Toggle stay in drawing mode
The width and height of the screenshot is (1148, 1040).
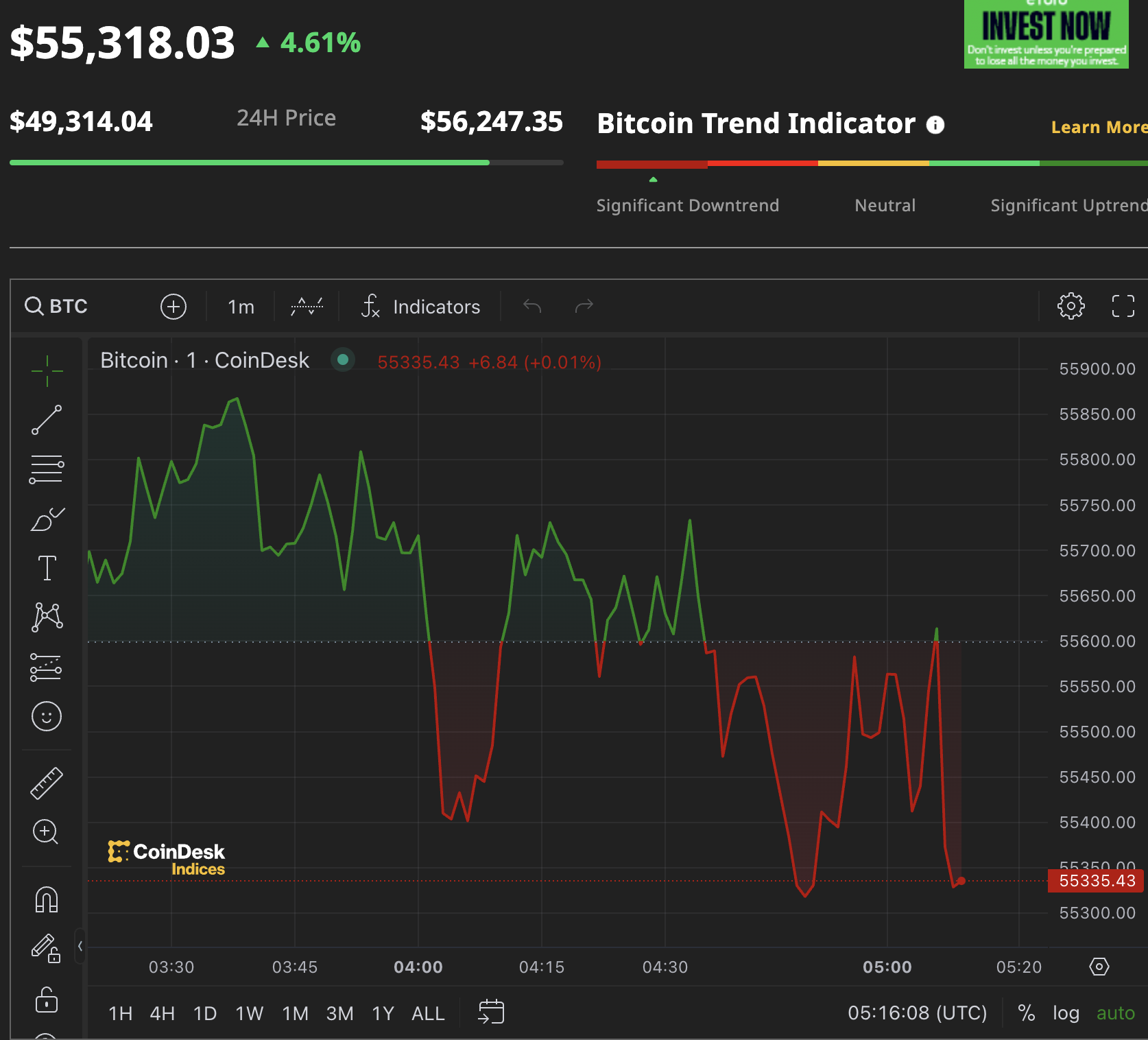pyautogui.click(x=47, y=949)
